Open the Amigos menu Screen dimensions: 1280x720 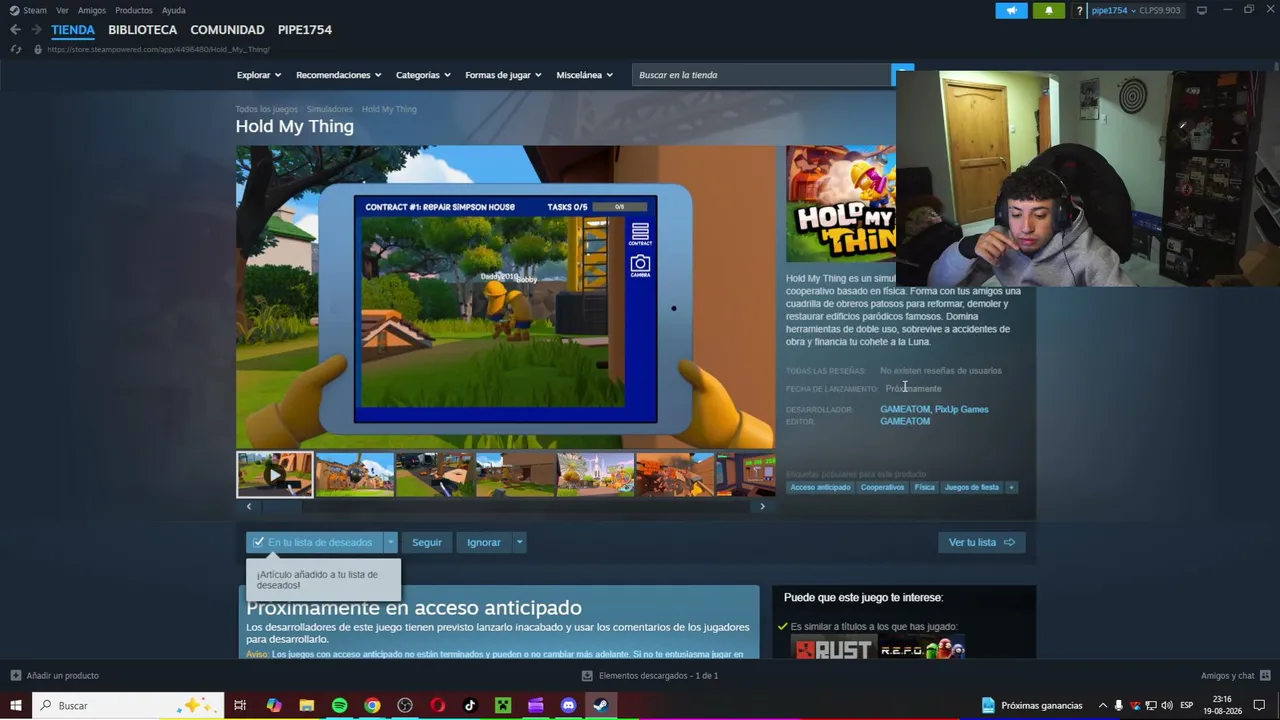click(x=92, y=11)
